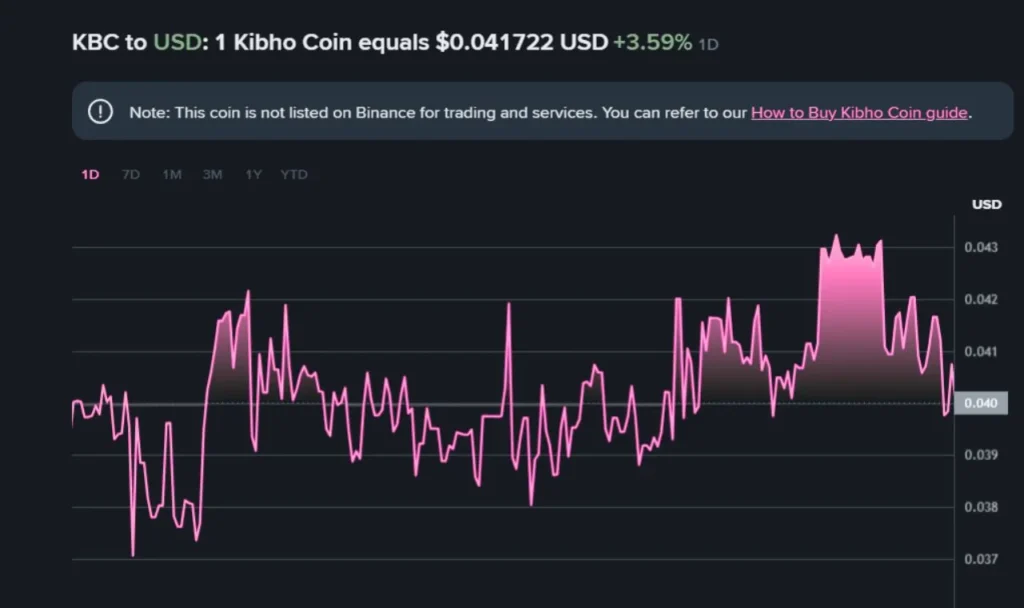Click the 0.043 price axis label

pyautogui.click(x=982, y=247)
